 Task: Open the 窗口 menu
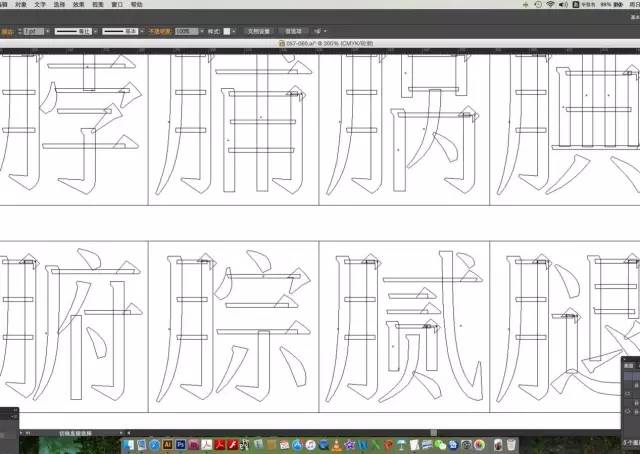pos(118,5)
